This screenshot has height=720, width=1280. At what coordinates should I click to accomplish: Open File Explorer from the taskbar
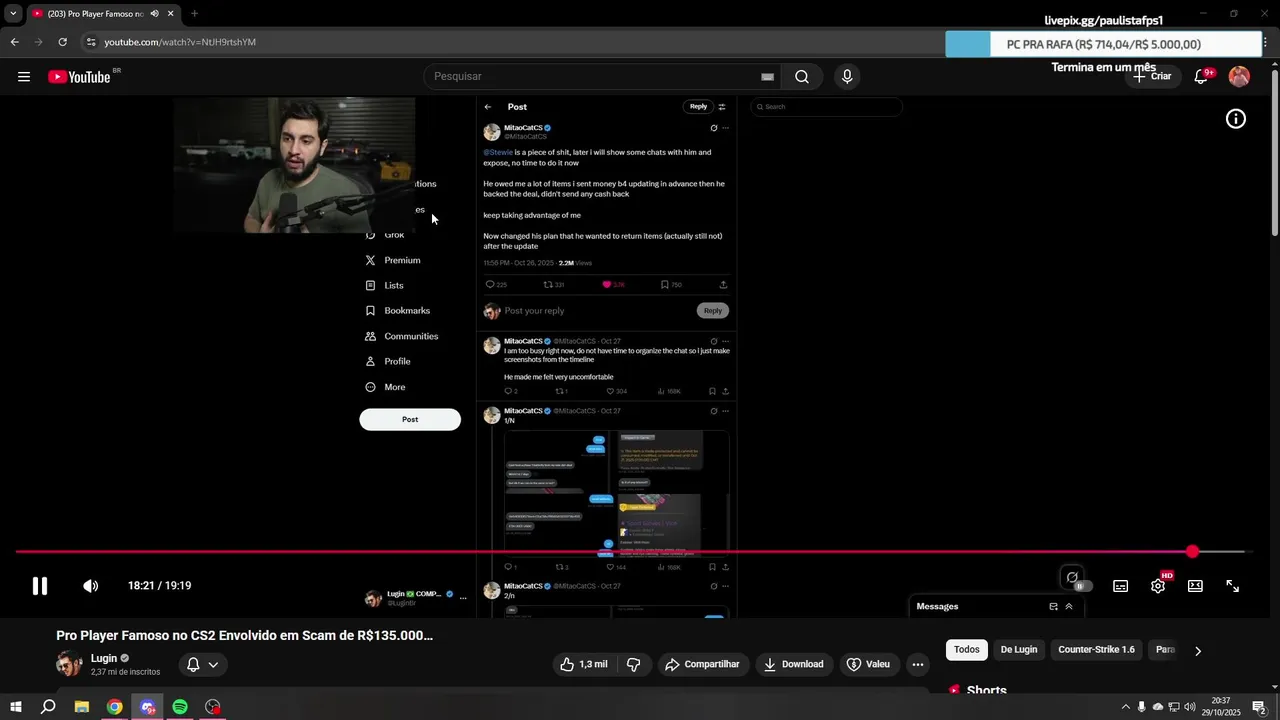tap(82, 707)
